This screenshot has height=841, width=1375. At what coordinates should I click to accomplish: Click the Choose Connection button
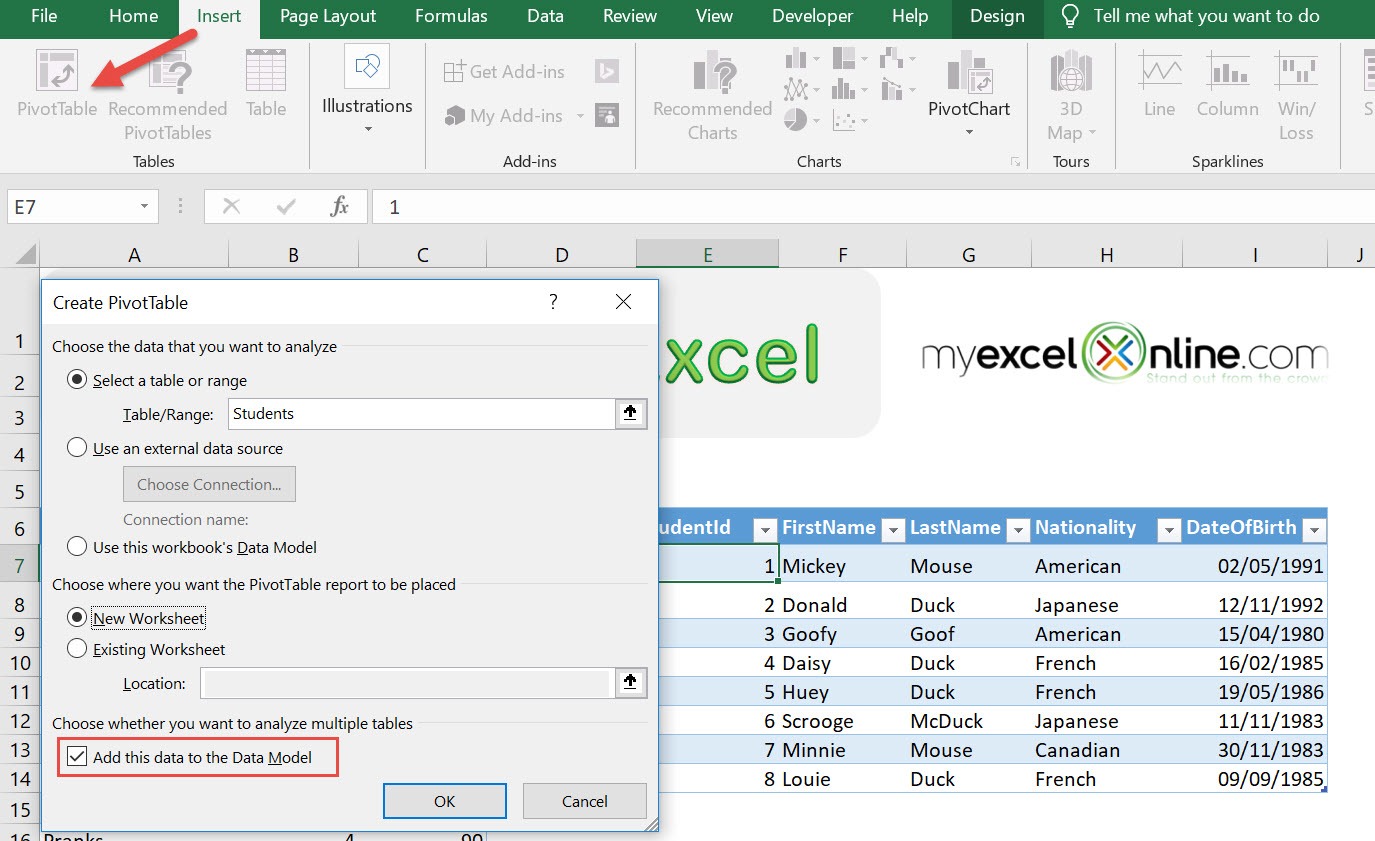pos(209,484)
